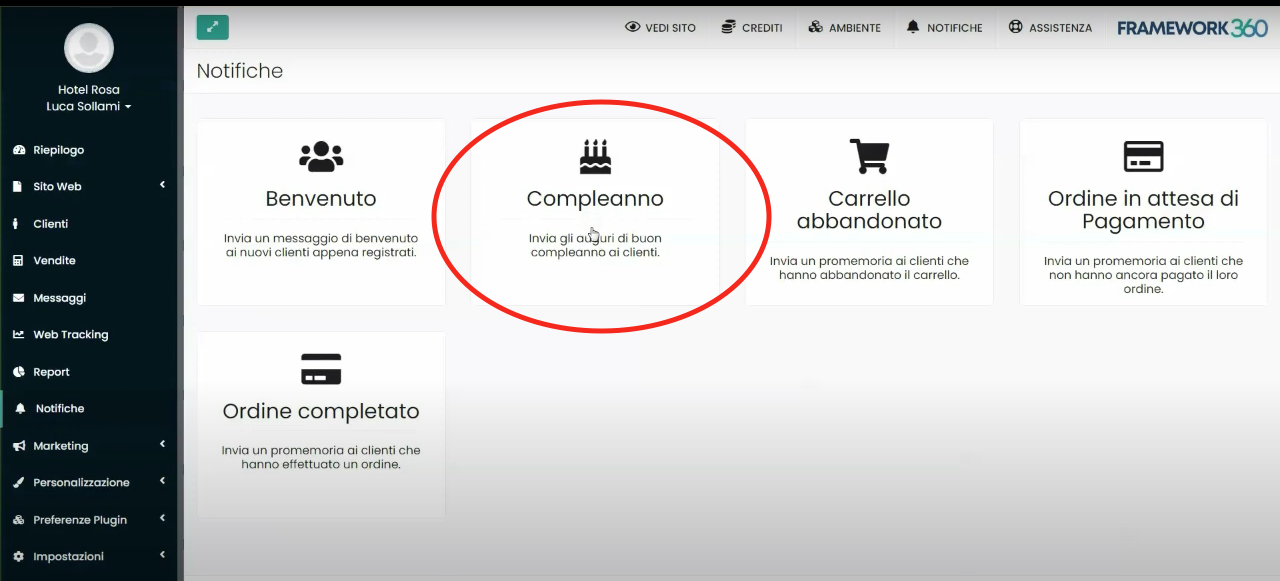Image resolution: width=1280 pixels, height=581 pixels.
Task: Open the Ordine completato title
Action: coord(321,412)
